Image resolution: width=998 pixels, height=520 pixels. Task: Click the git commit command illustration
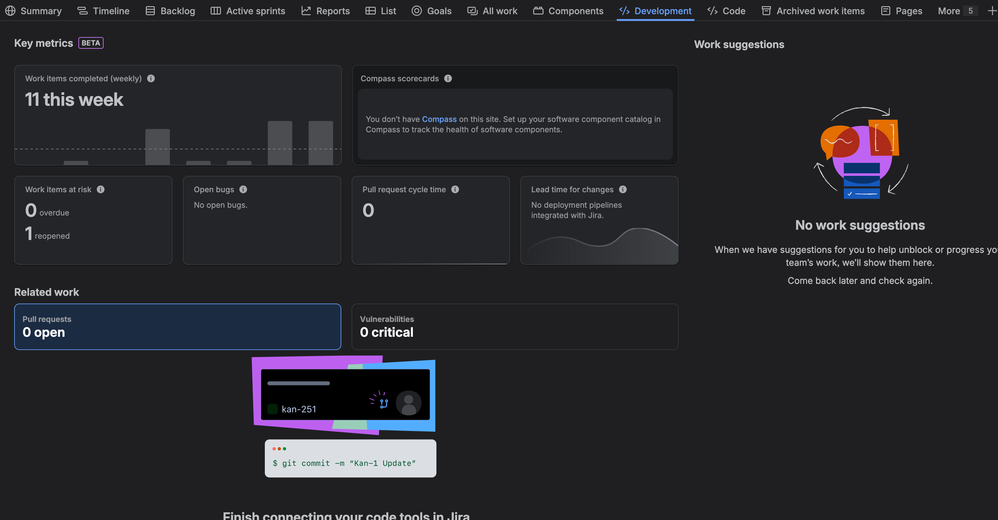(x=351, y=458)
